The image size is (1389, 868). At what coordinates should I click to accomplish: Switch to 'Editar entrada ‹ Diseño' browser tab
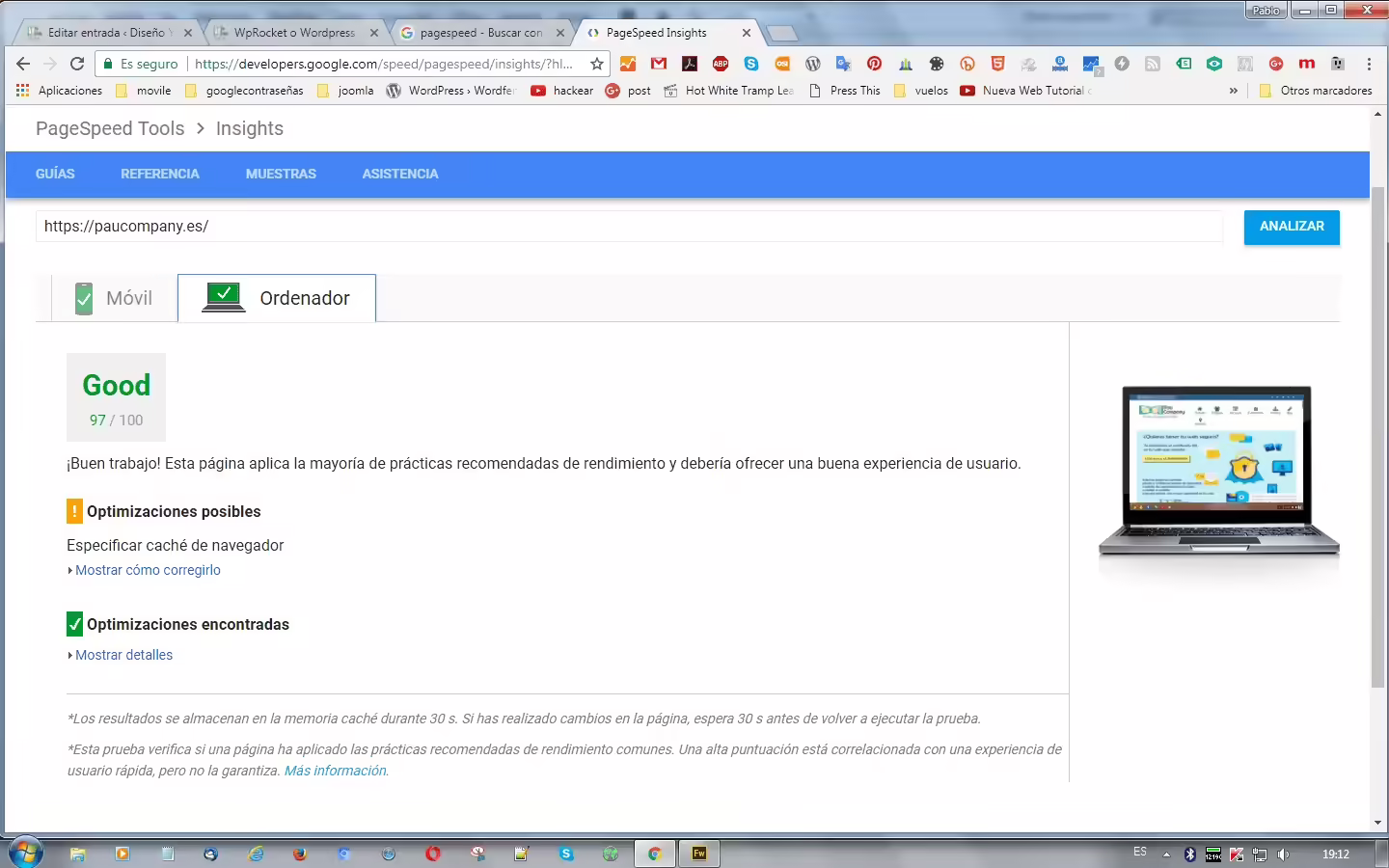click(108, 33)
